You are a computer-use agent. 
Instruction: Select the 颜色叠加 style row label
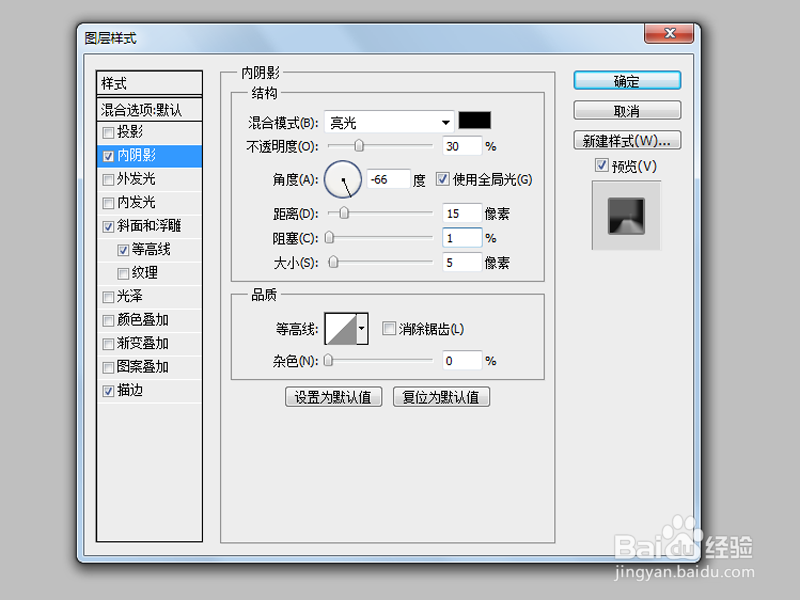tap(143, 320)
